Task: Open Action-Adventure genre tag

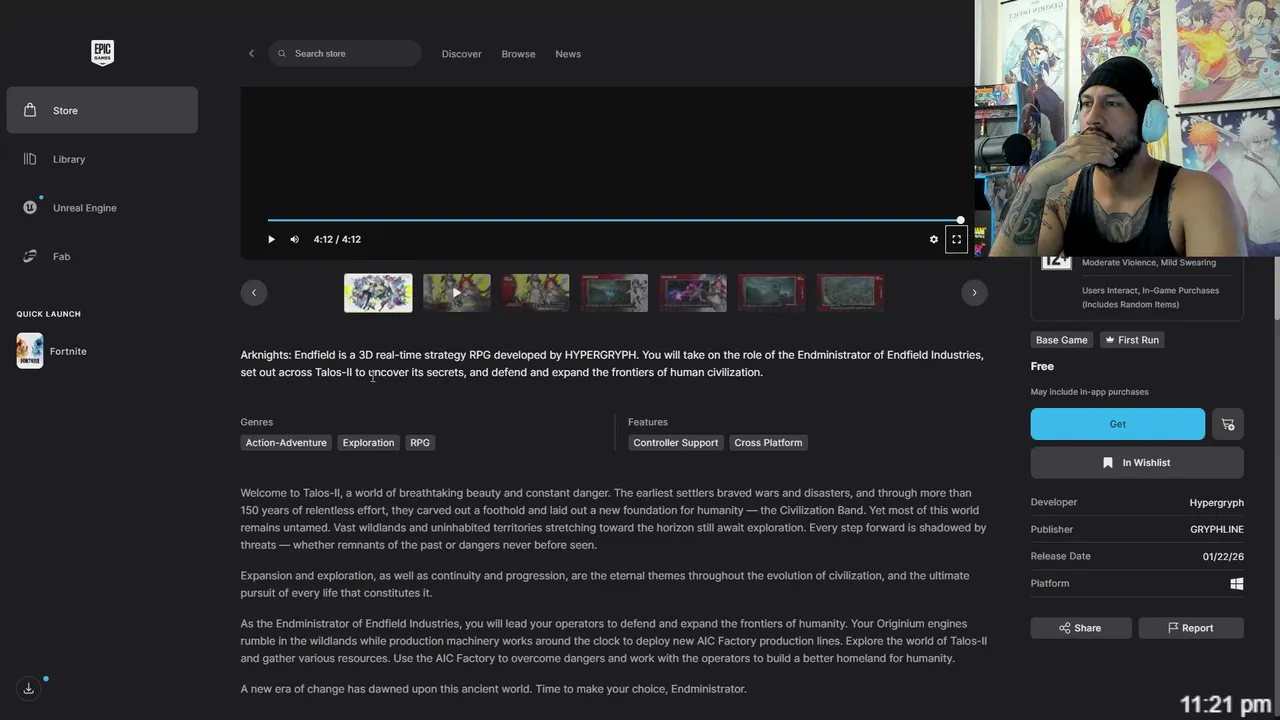Action: (286, 442)
